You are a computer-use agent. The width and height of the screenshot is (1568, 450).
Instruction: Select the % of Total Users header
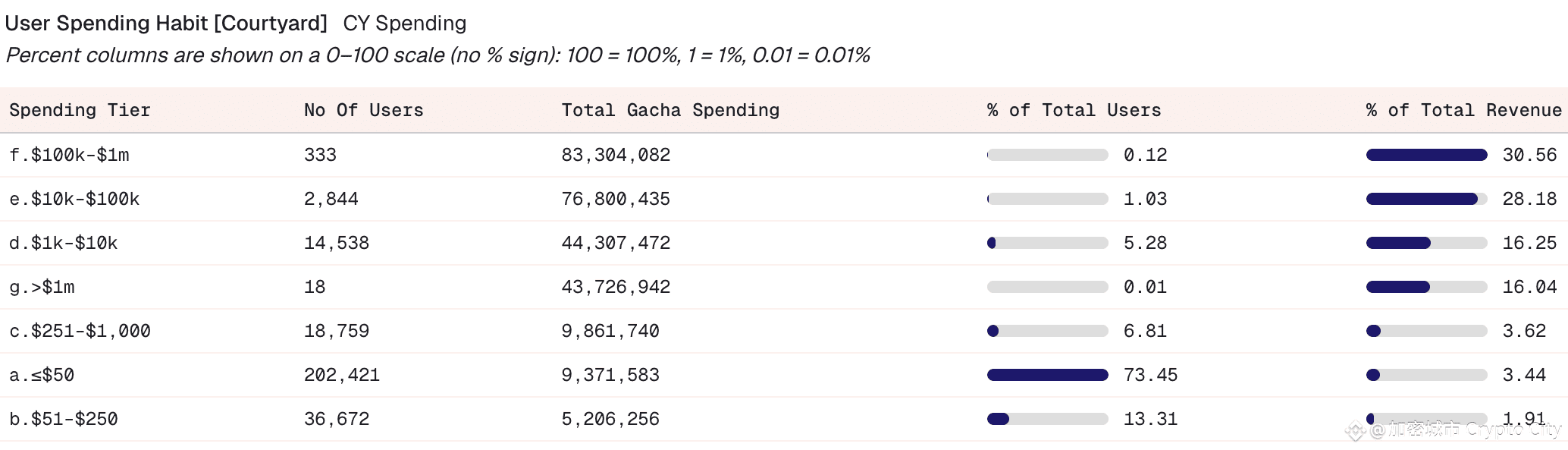pos(1074,111)
